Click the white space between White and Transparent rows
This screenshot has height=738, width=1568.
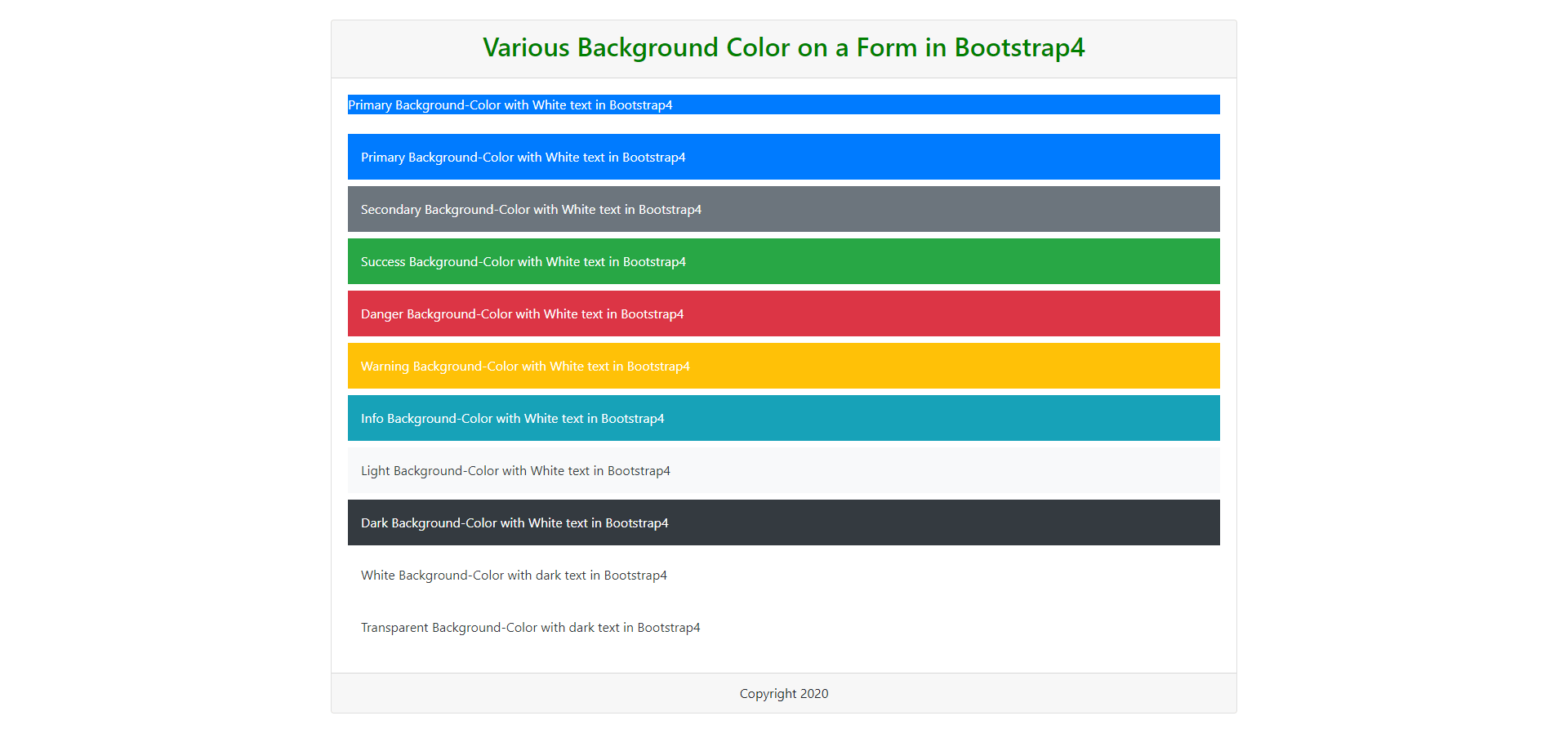[783, 602]
